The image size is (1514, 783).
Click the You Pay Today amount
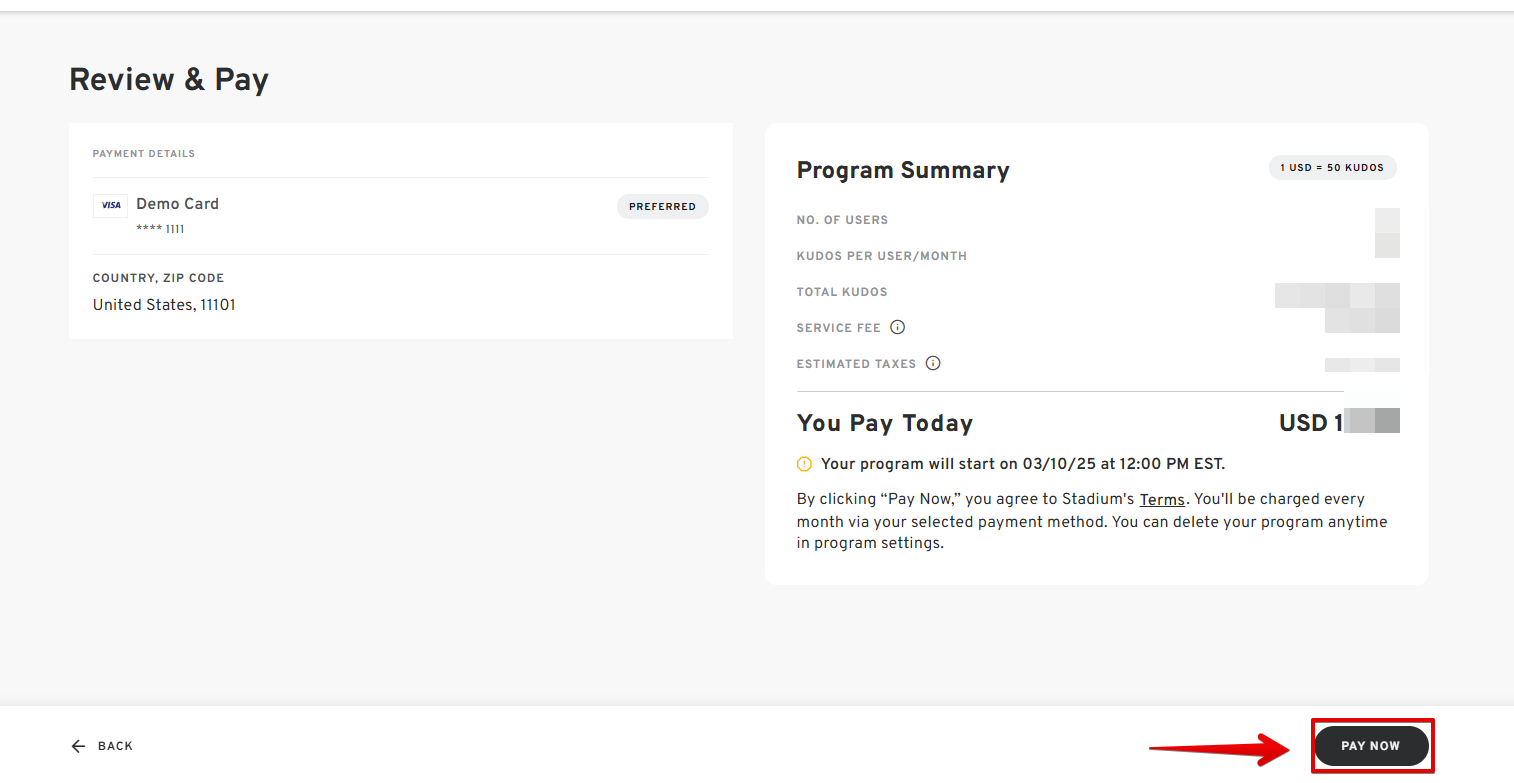pyautogui.click(x=1338, y=423)
